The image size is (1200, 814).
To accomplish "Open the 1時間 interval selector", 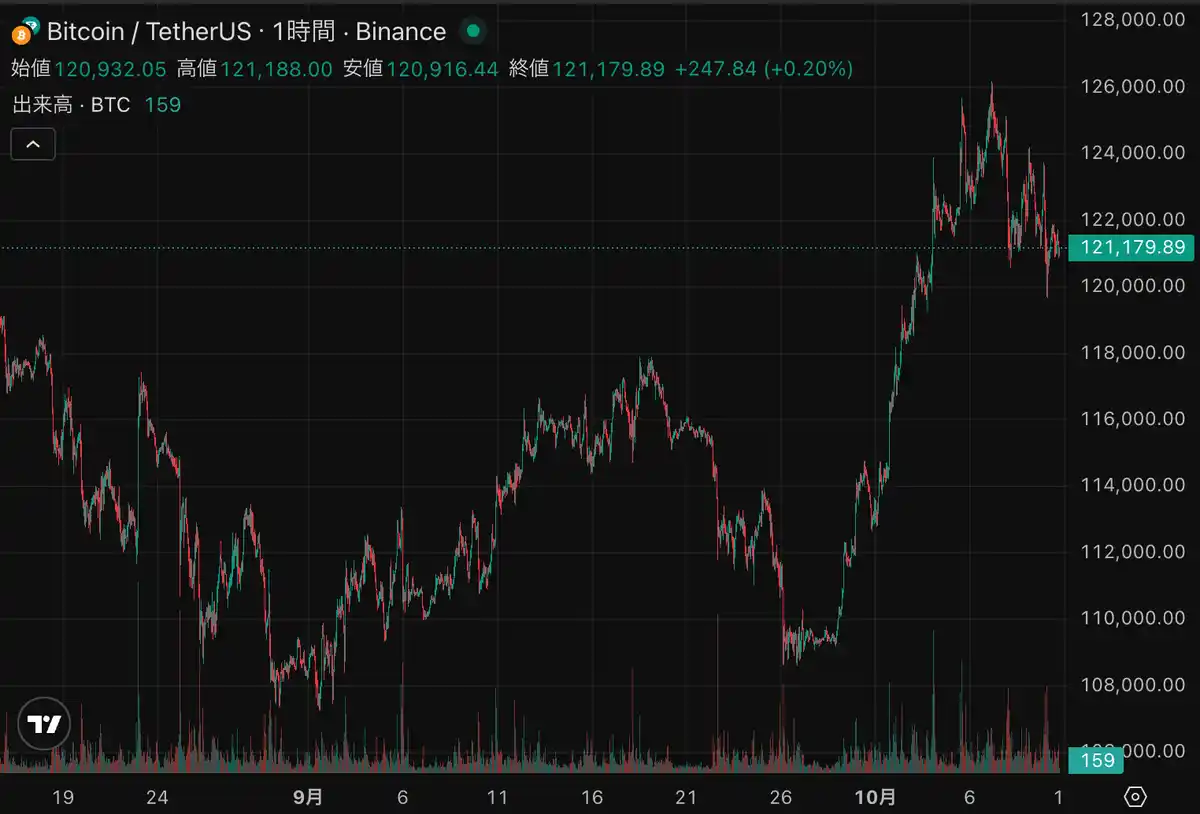I will (x=302, y=31).
